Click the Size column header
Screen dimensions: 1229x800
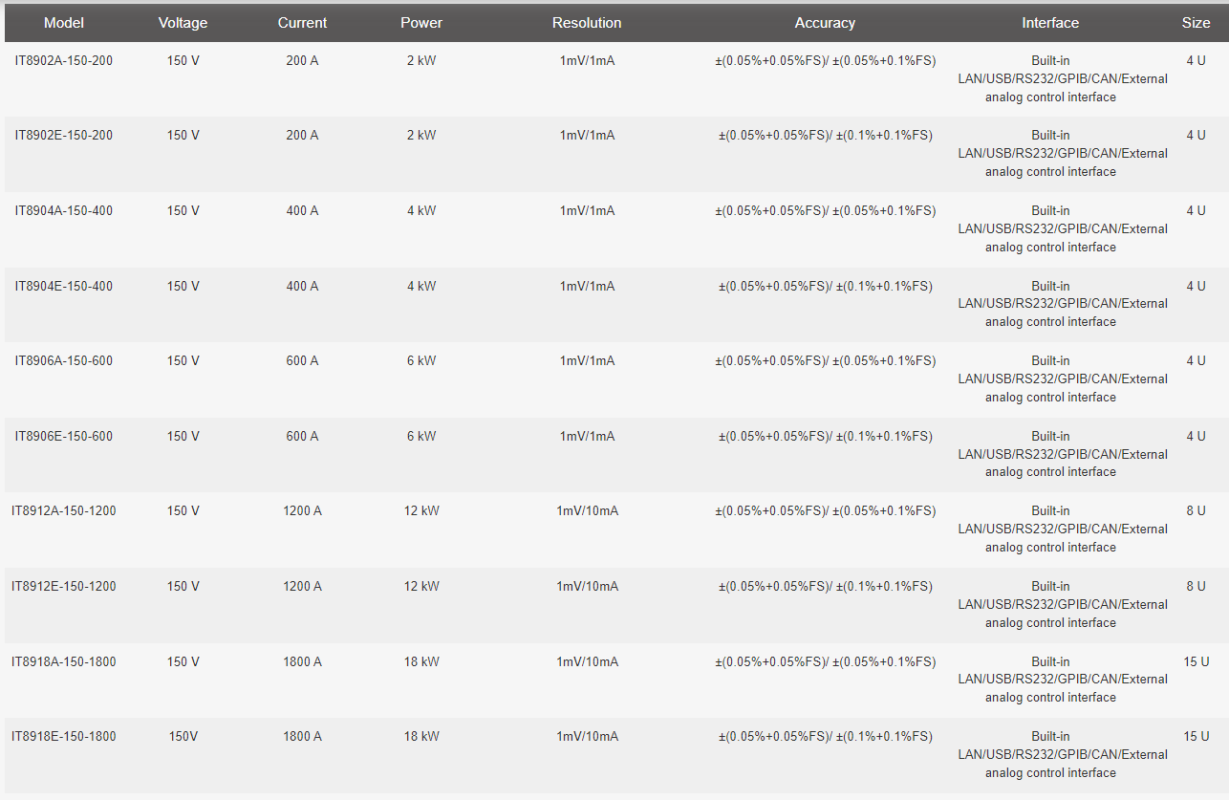click(1196, 23)
